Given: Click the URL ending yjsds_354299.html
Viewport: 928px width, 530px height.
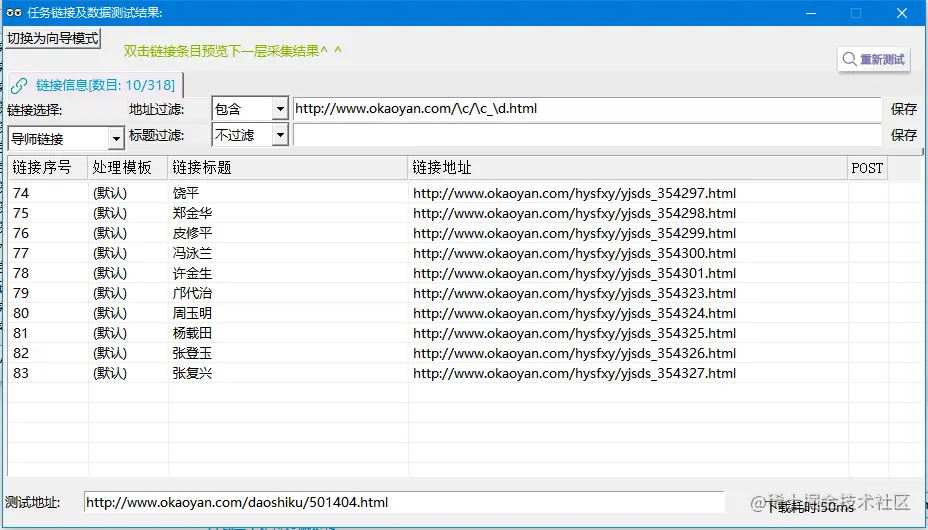Looking at the screenshot, I should click(x=575, y=234).
